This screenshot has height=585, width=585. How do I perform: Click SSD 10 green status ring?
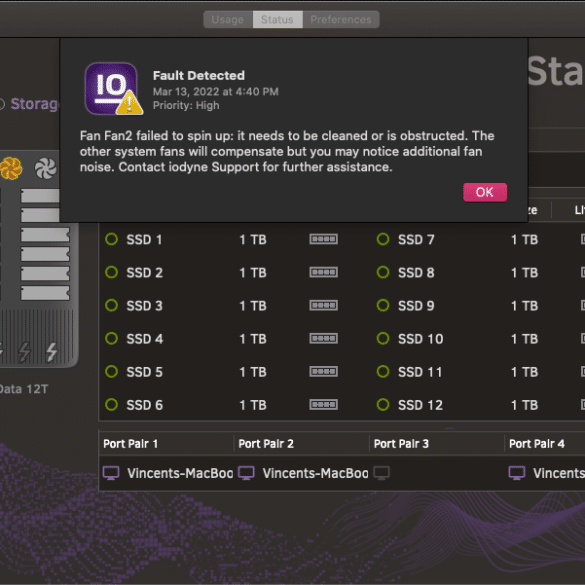pos(383,339)
